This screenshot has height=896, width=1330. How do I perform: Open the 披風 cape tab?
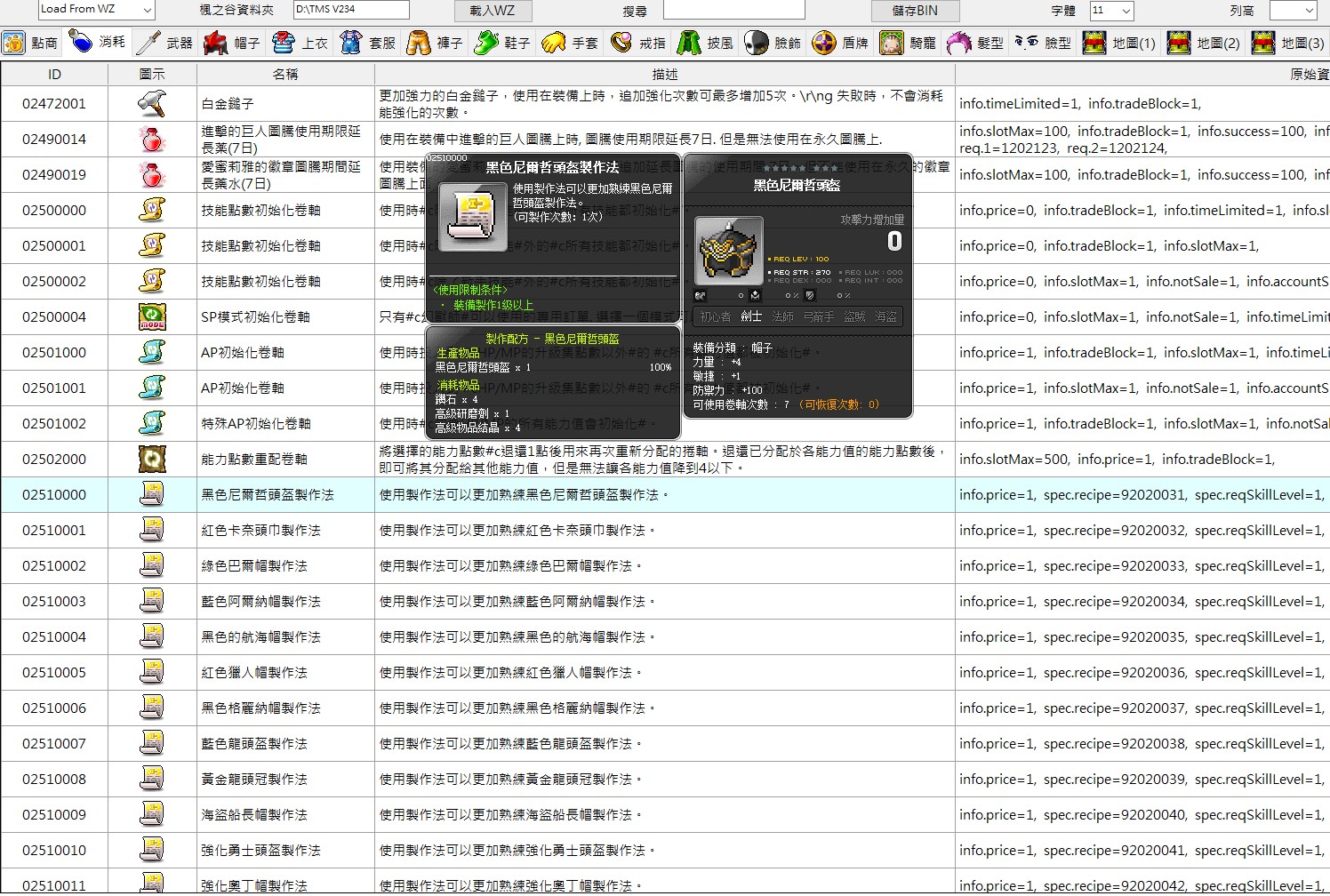click(705, 43)
